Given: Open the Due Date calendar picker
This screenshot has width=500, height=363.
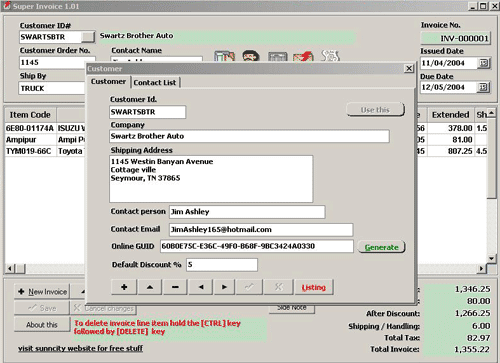Looking at the screenshot, I should (x=484, y=87).
